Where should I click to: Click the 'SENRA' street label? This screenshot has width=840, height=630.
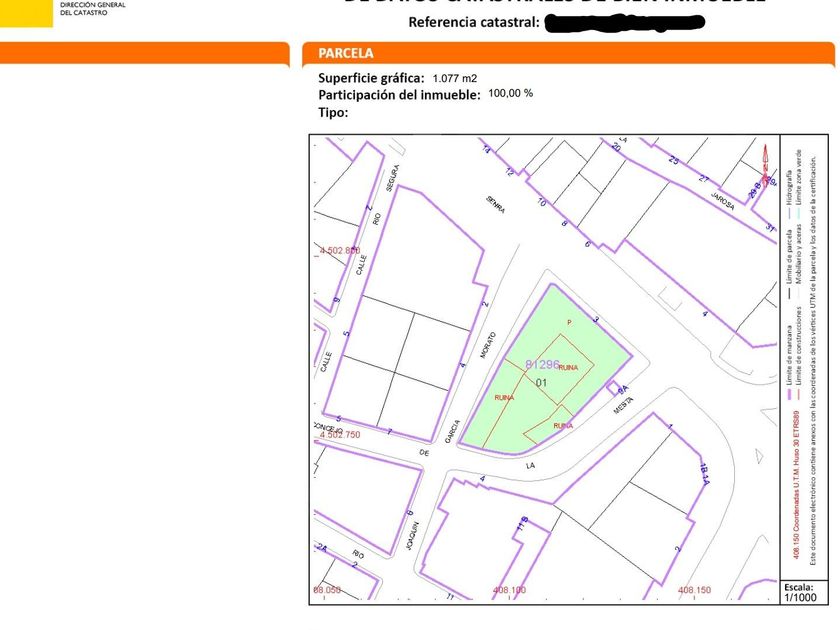(495, 204)
